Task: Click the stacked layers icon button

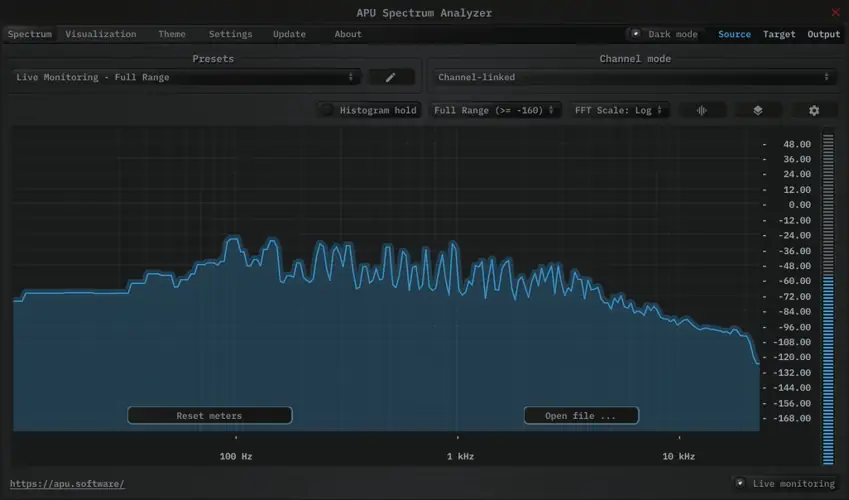Action: [758, 110]
